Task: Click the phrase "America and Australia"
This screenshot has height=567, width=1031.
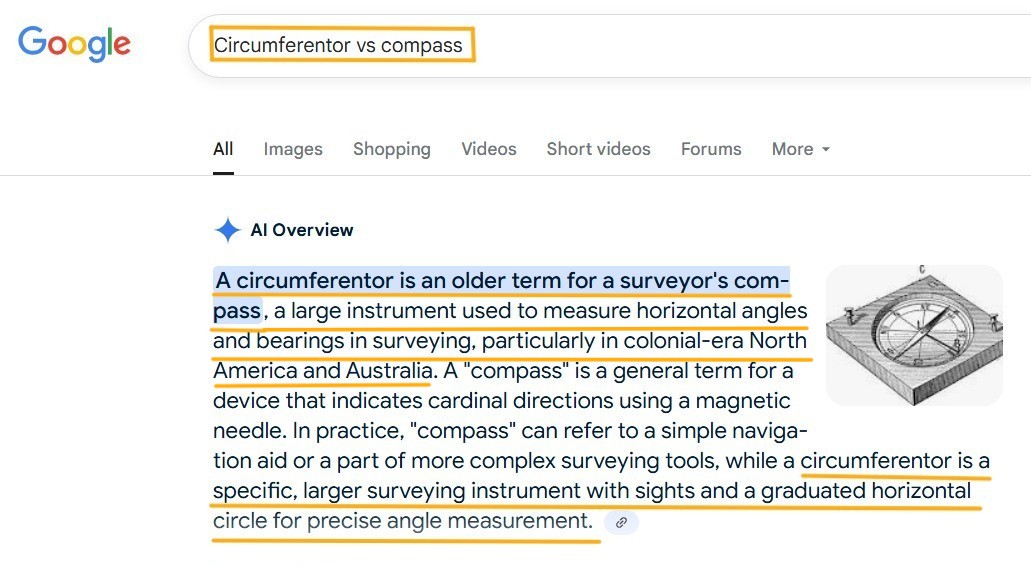Action: click(x=322, y=371)
